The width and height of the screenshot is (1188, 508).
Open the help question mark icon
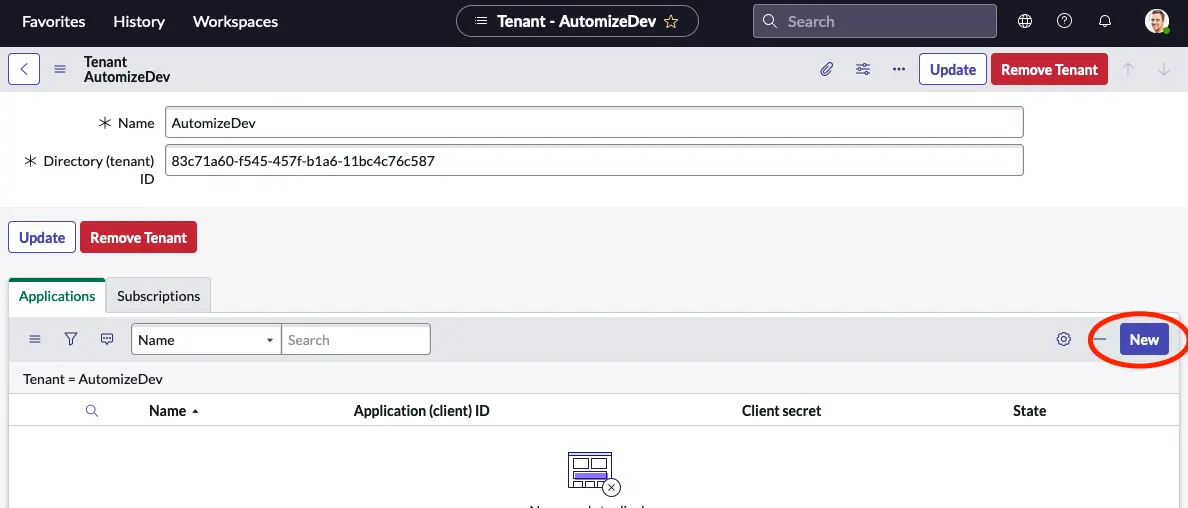[1065, 21]
